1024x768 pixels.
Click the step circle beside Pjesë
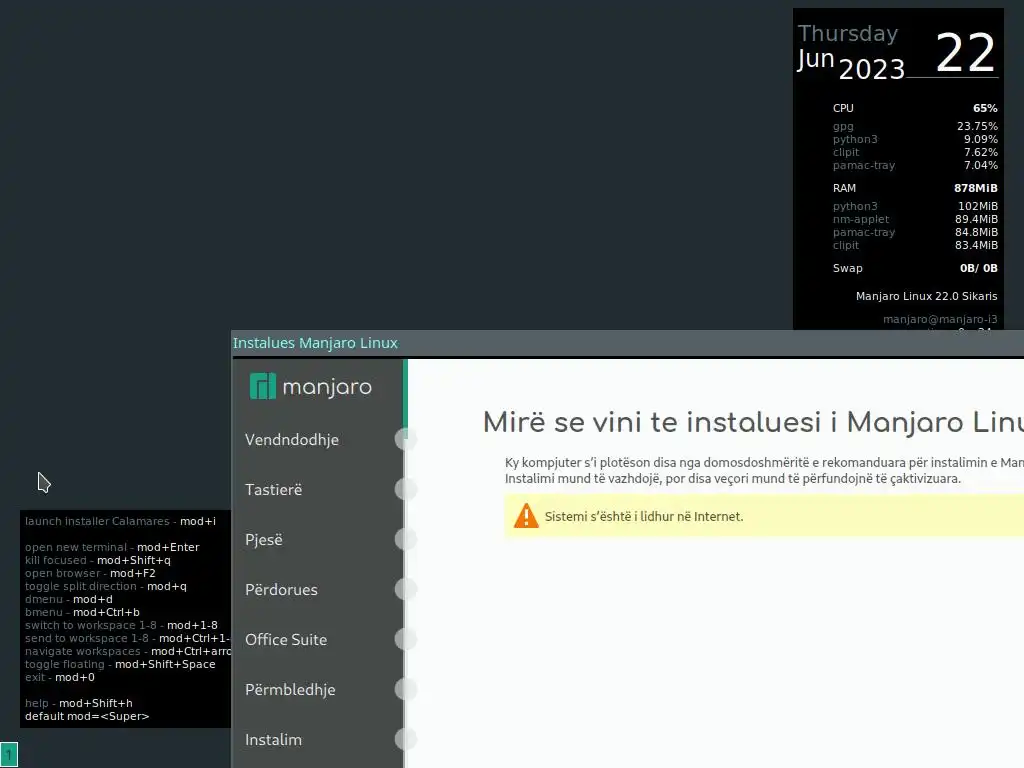coord(406,539)
